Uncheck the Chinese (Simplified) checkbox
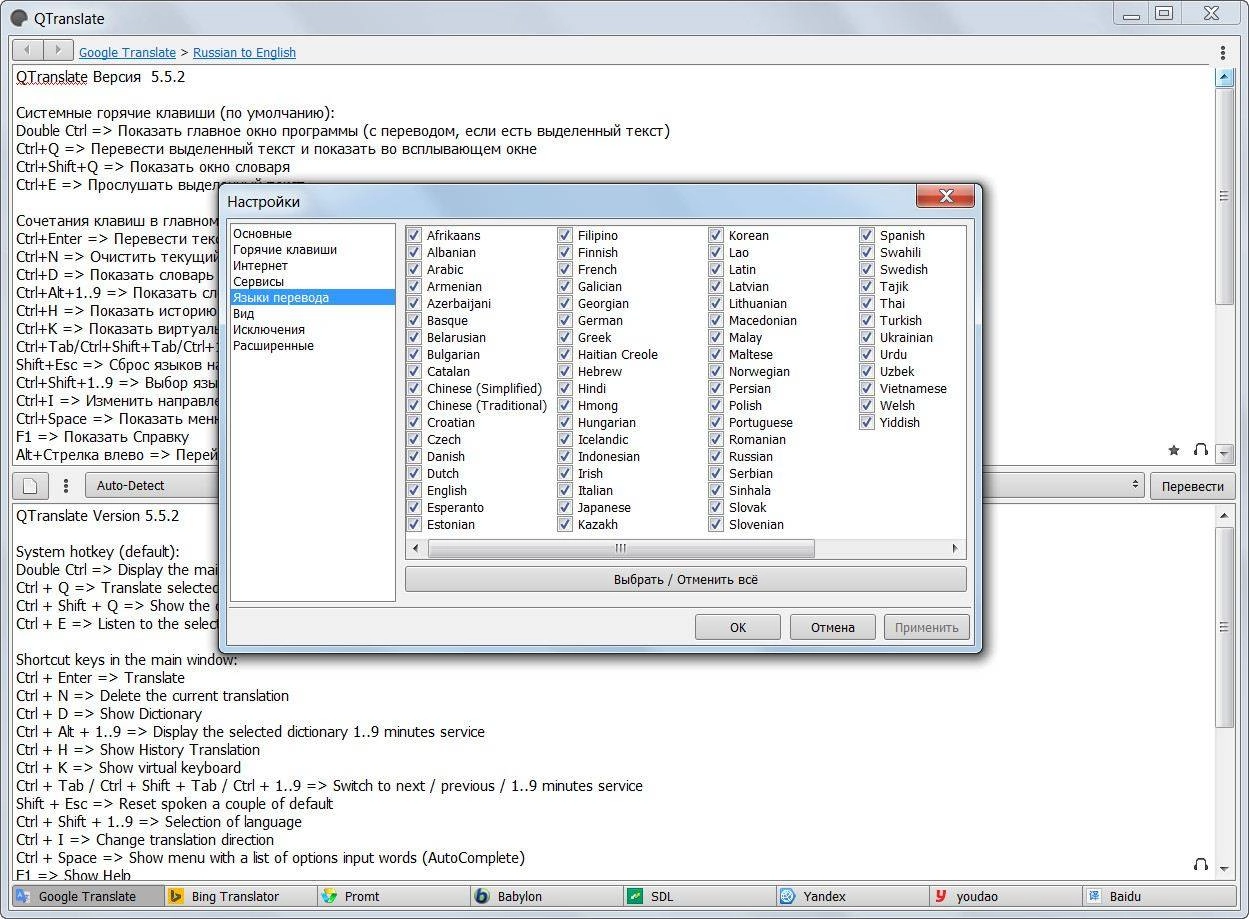Screen dimensions: 1249x919 tap(414, 388)
